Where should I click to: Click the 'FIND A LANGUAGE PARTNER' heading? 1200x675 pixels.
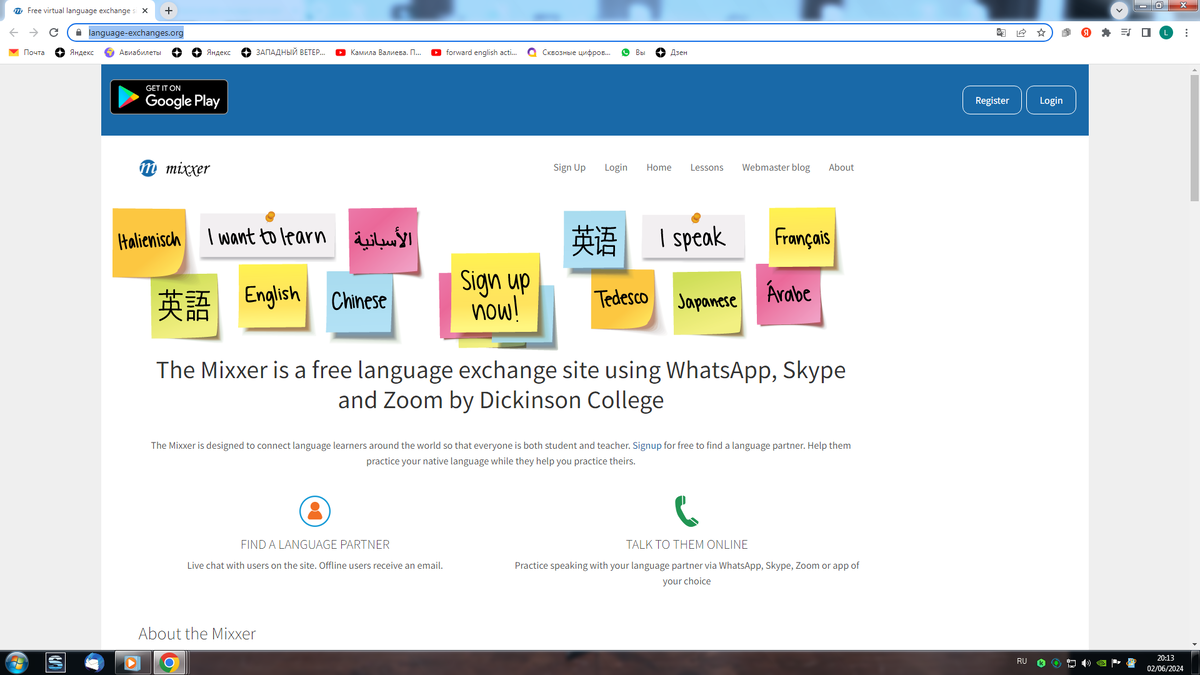coord(315,545)
